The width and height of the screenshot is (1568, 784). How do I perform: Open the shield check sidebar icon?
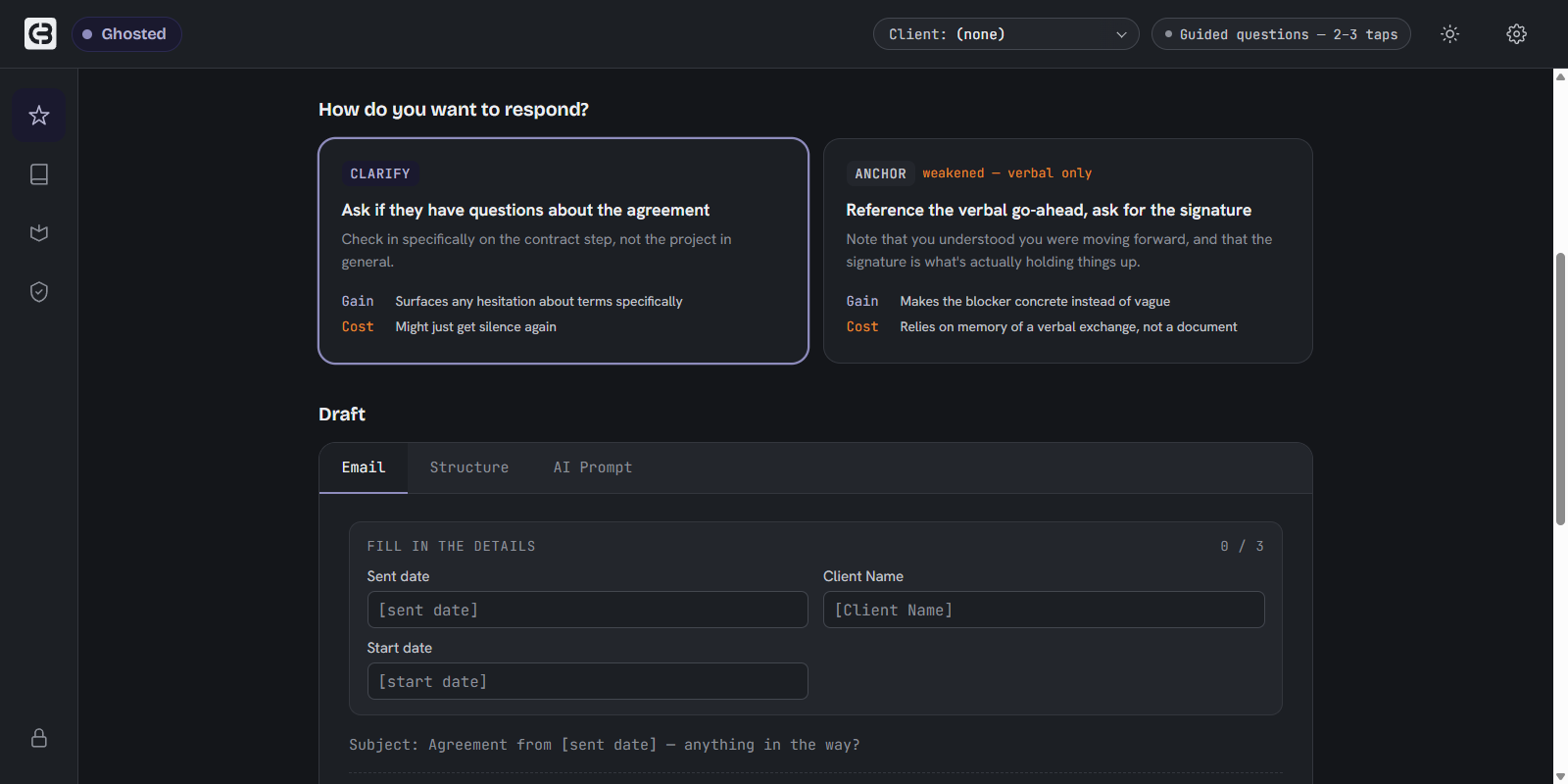[39, 292]
